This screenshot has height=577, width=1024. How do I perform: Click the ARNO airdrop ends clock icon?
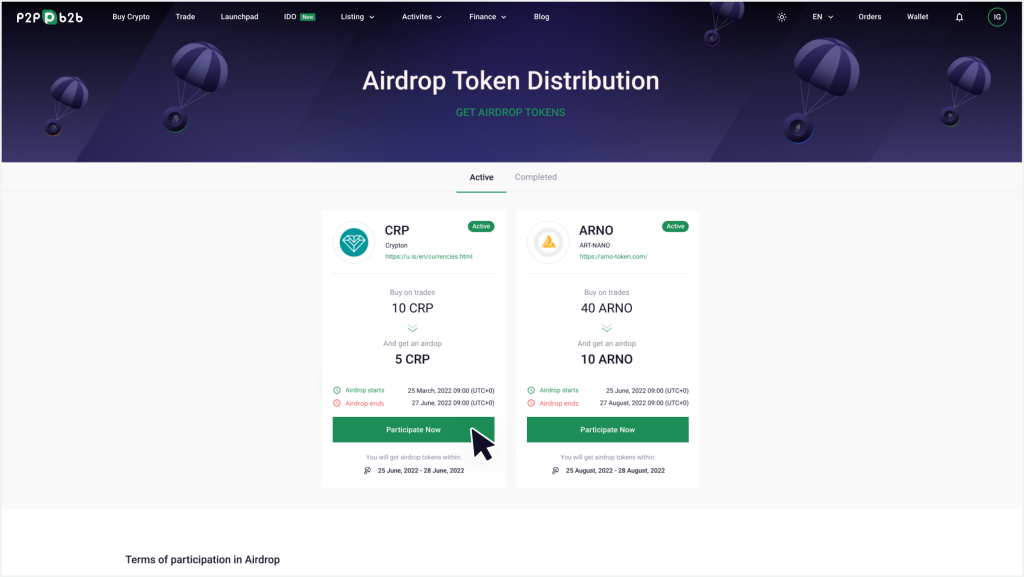point(531,403)
